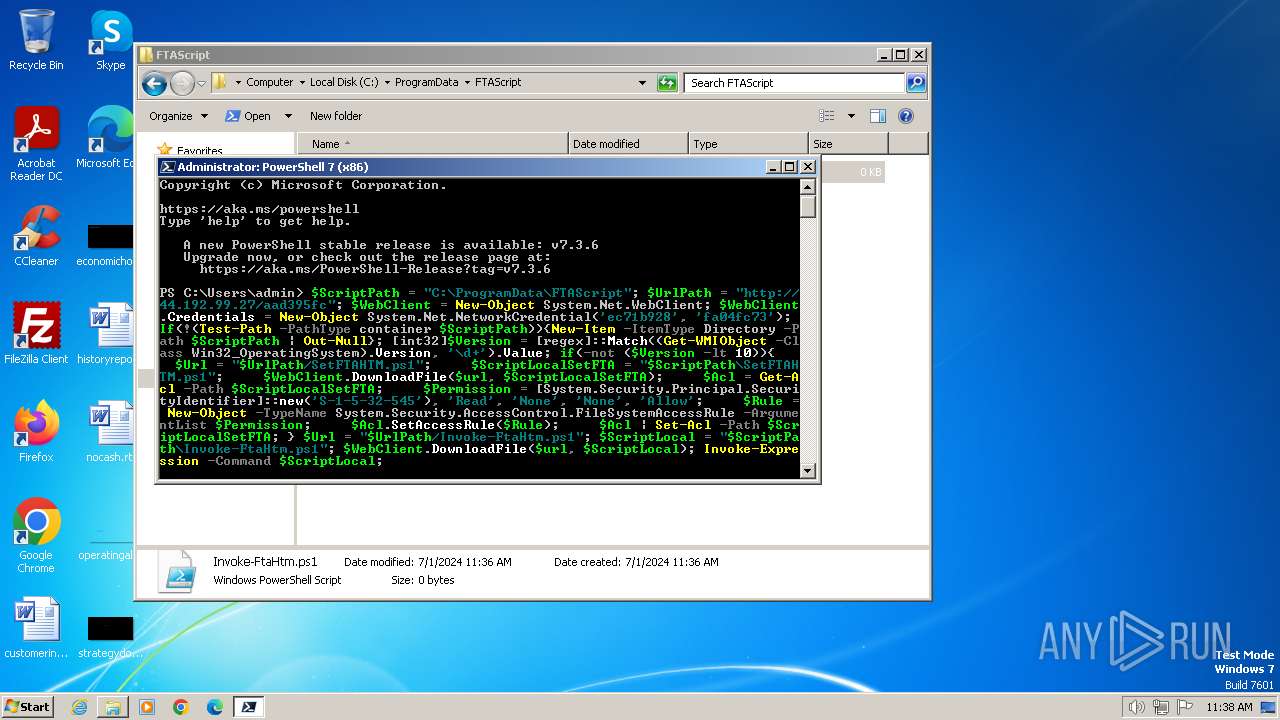The height and width of the screenshot is (720, 1280).
Task: Select ProgramData breadcrumb segment
Action: click(426, 83)
